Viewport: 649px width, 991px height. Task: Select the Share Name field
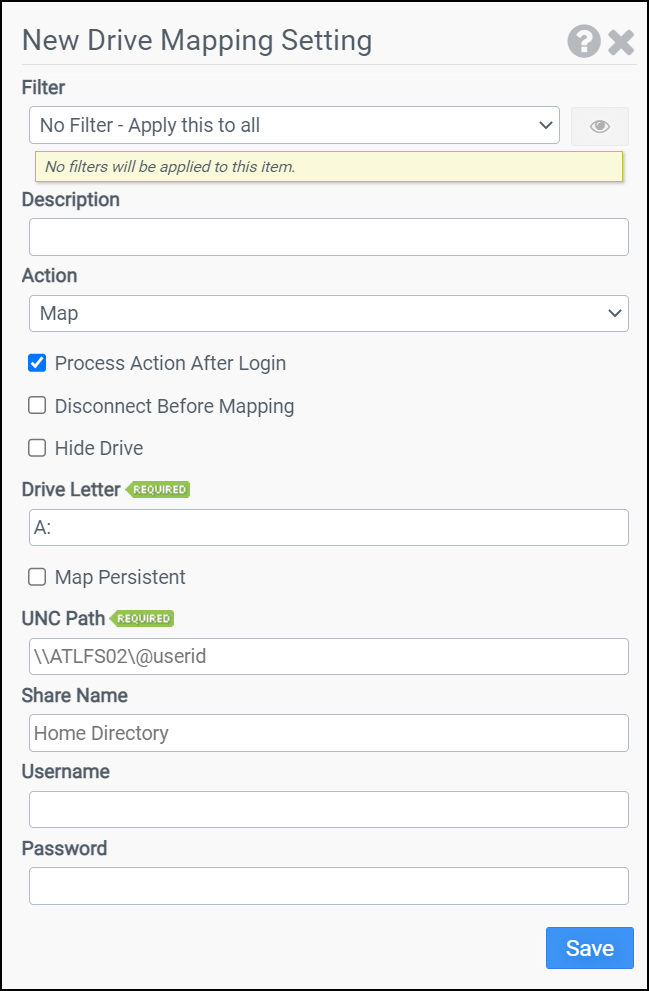tap(328, 733)
